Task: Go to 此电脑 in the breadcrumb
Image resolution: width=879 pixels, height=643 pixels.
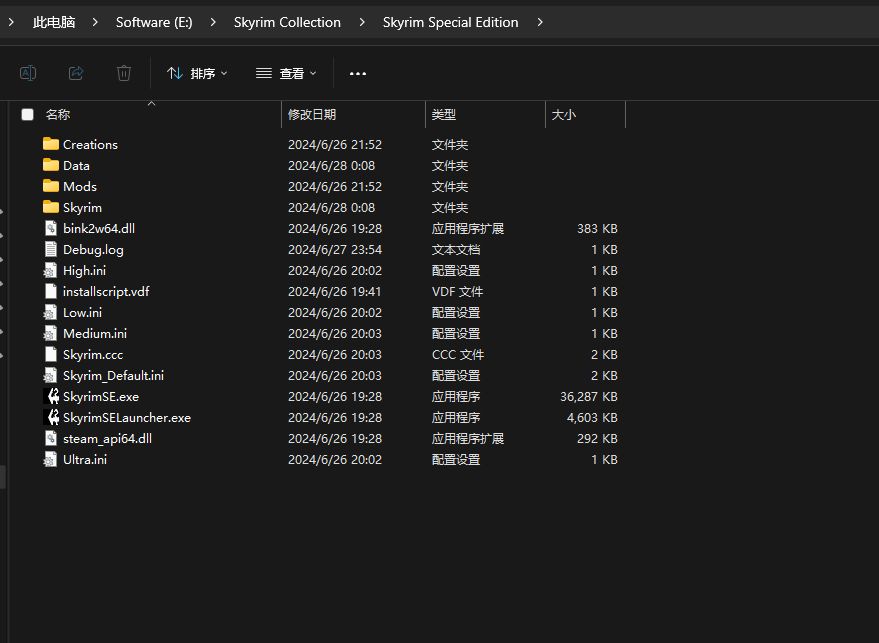Action: [x=54, y=22]
